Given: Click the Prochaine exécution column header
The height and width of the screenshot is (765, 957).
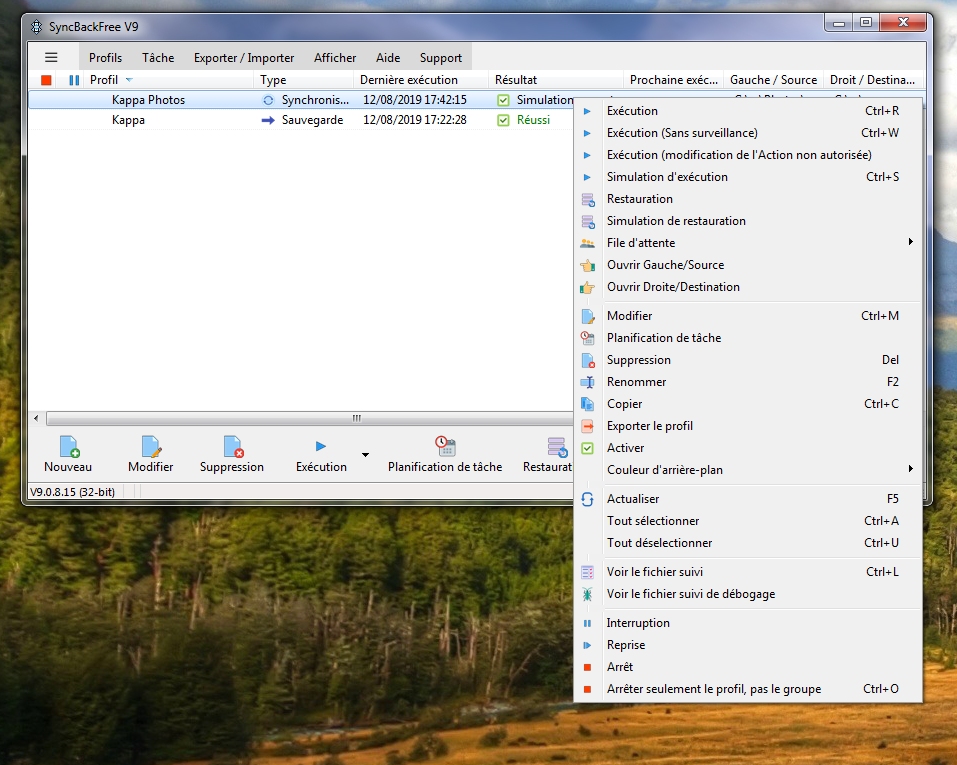Looking at the screenshot, I should click(x=674, y=80).
